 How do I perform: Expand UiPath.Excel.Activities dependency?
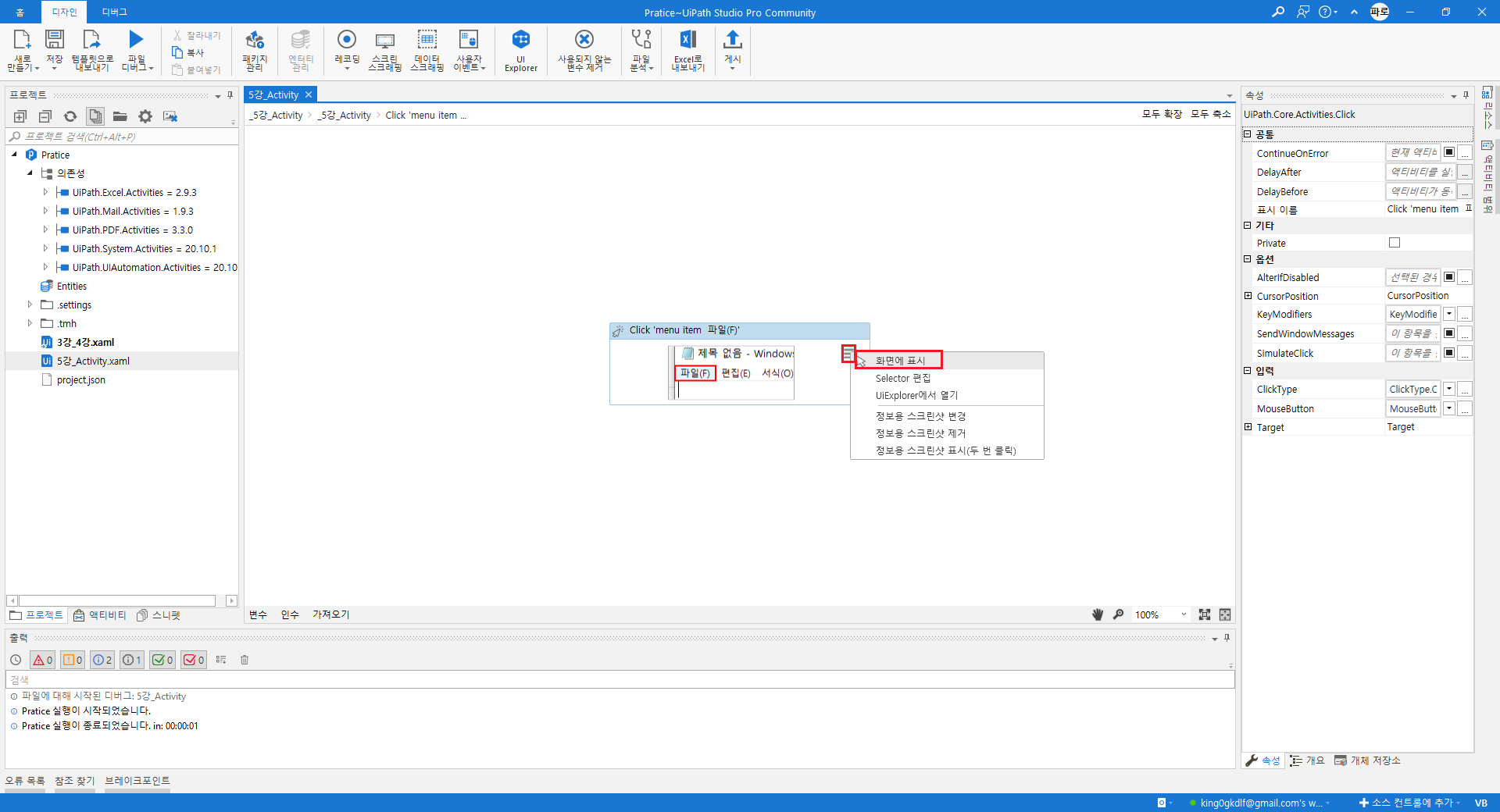pos(45,192)
